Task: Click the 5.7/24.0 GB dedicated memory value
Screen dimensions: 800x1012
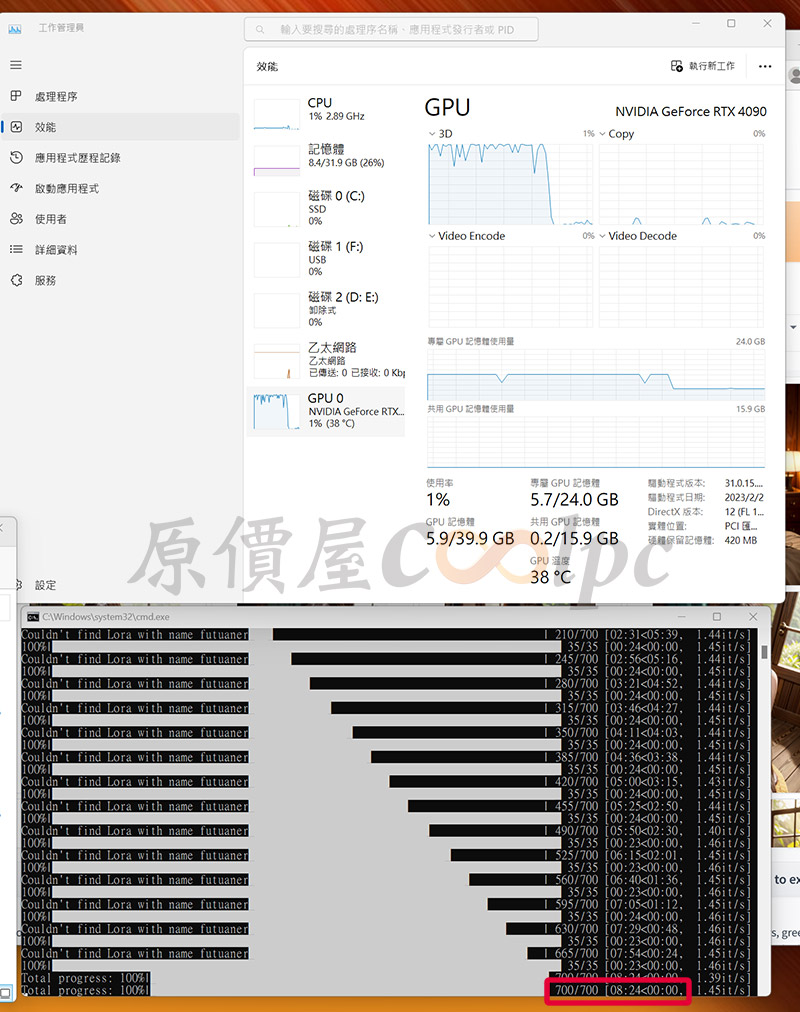Action: pyautogui.click(x=574, y=500)
